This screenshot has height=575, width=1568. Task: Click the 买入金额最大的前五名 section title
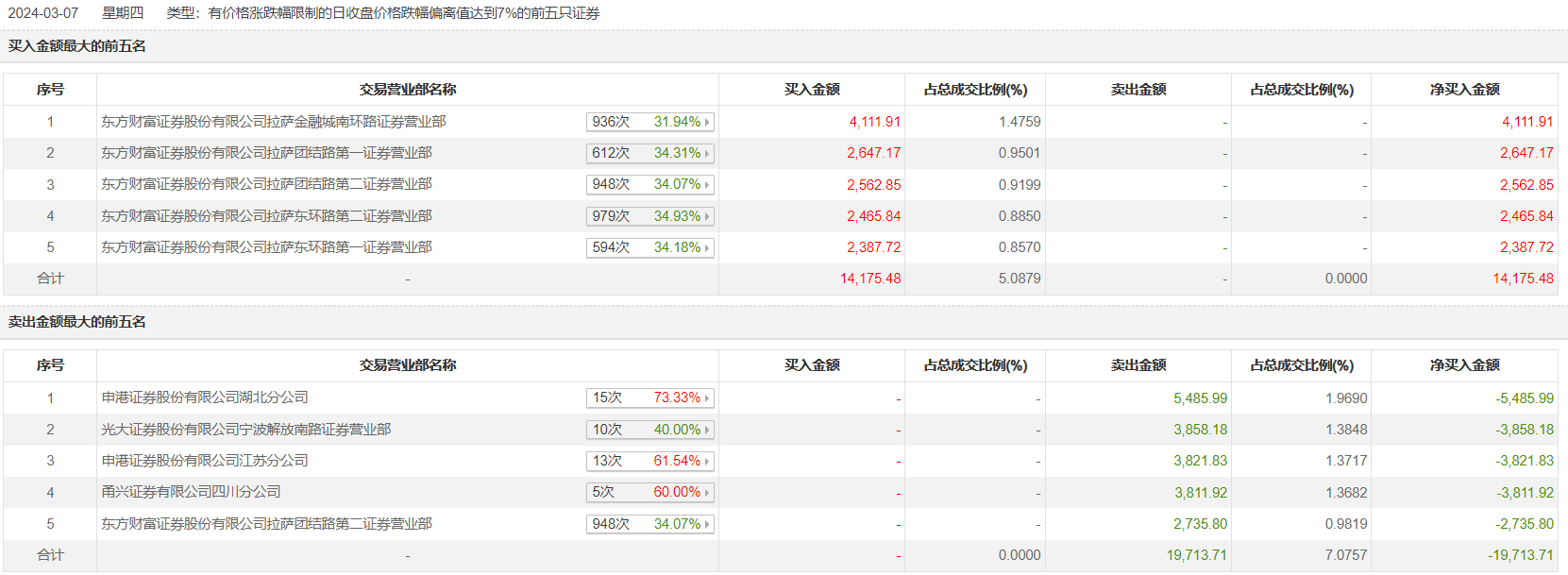pyautogui.click(x=77, y=46)
